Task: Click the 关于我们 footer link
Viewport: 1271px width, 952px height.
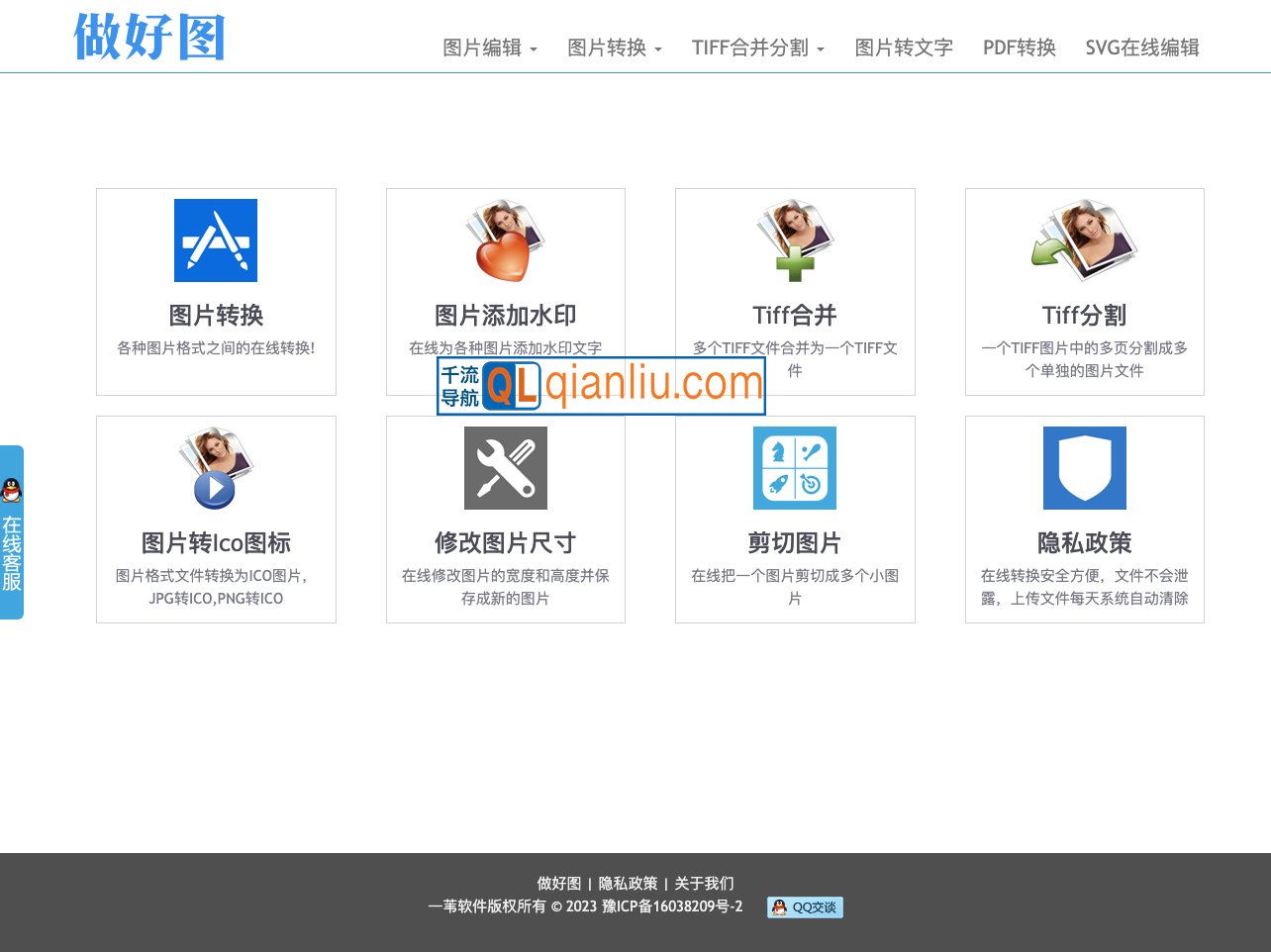Action: [703, 883]
